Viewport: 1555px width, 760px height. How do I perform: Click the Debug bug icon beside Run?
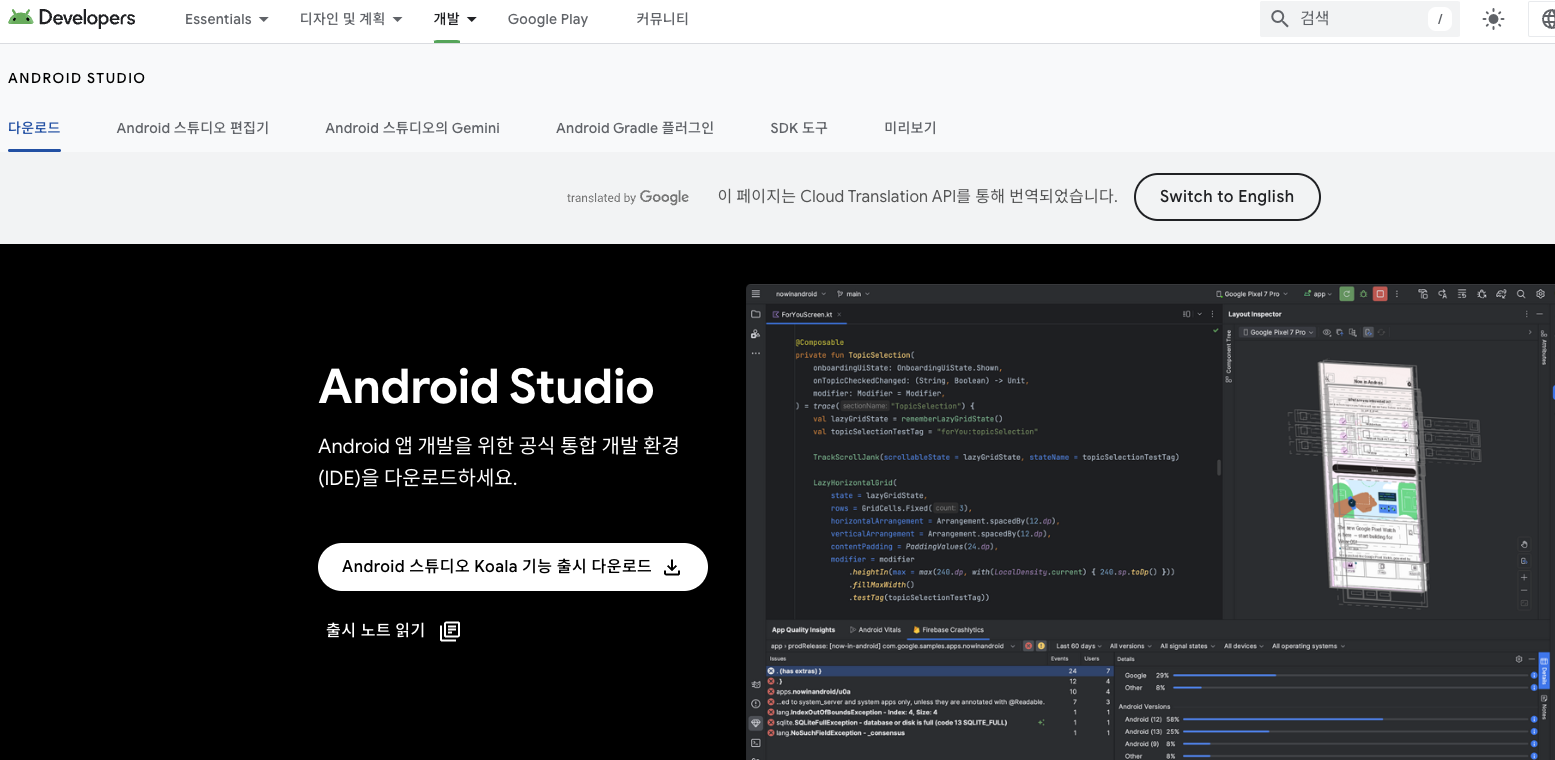click(x=1363, y=294)
